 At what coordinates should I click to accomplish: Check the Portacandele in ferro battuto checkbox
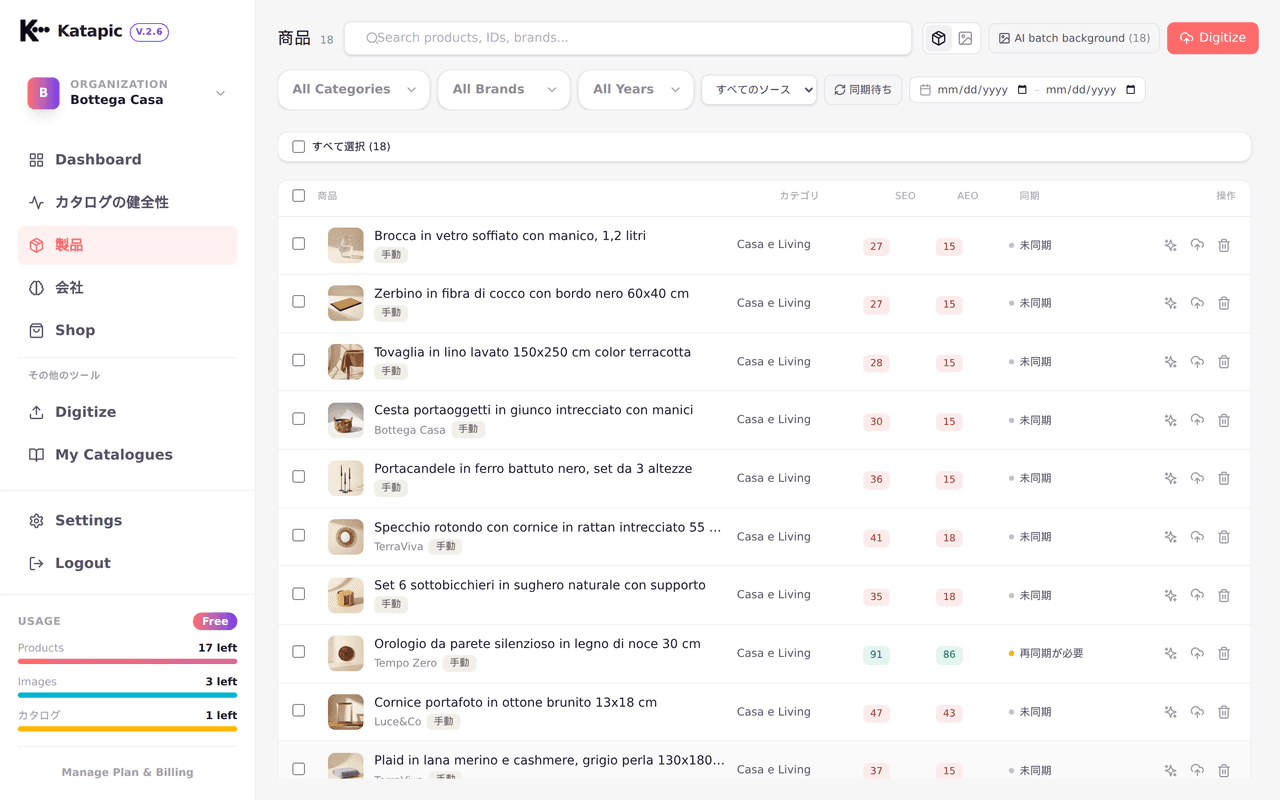298,476
